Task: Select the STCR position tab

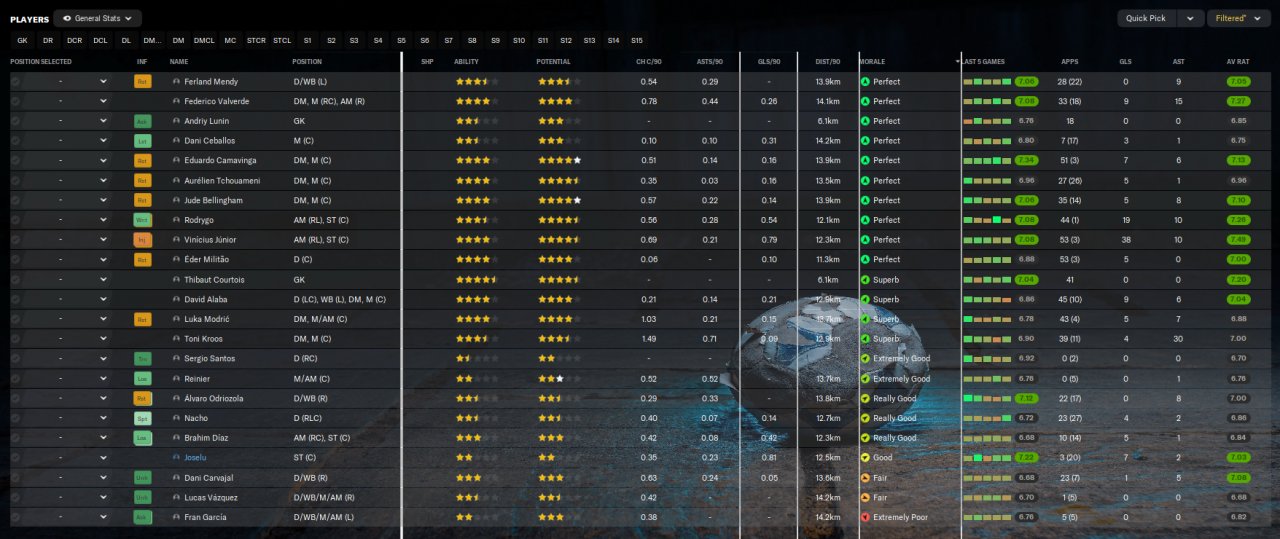Action: coord(256,41)
